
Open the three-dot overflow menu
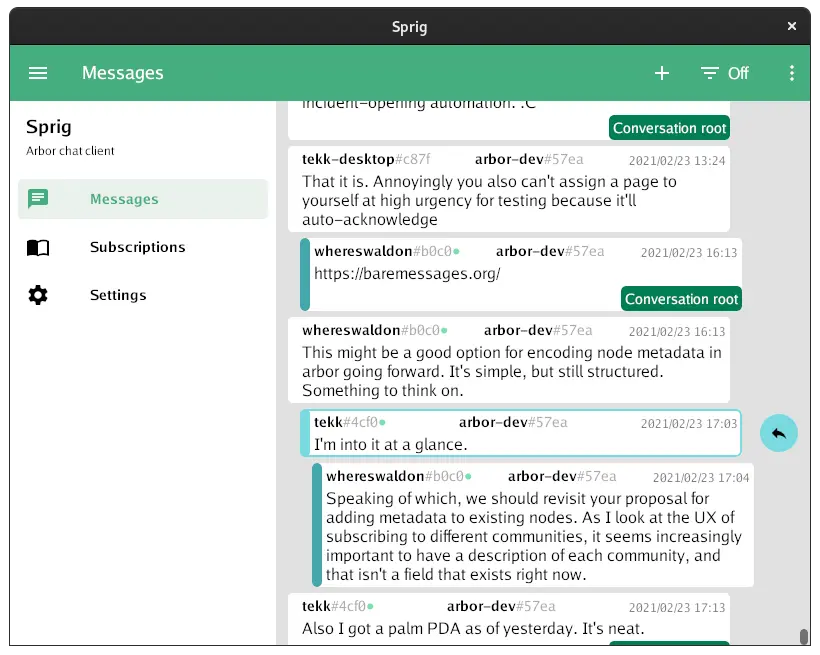[x=791, y=73]
